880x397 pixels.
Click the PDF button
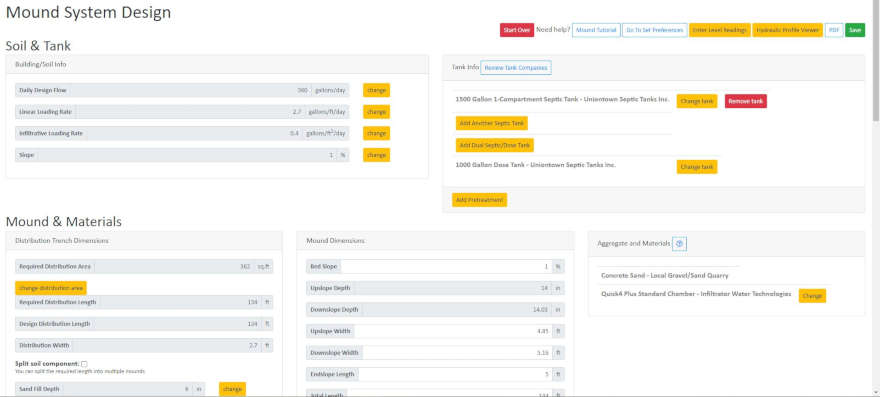(x=834, y=30)
